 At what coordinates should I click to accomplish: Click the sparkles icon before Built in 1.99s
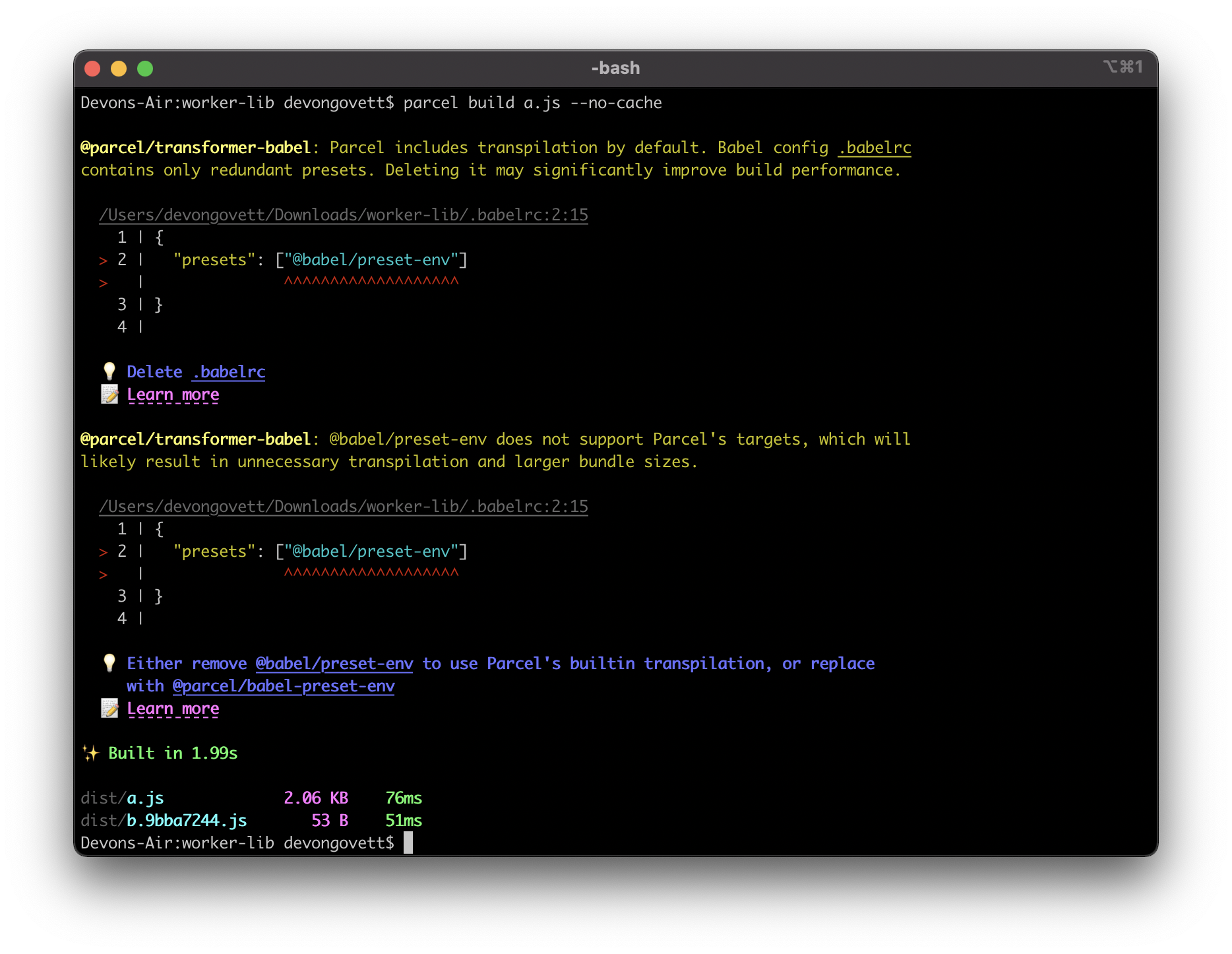(90, 752)
